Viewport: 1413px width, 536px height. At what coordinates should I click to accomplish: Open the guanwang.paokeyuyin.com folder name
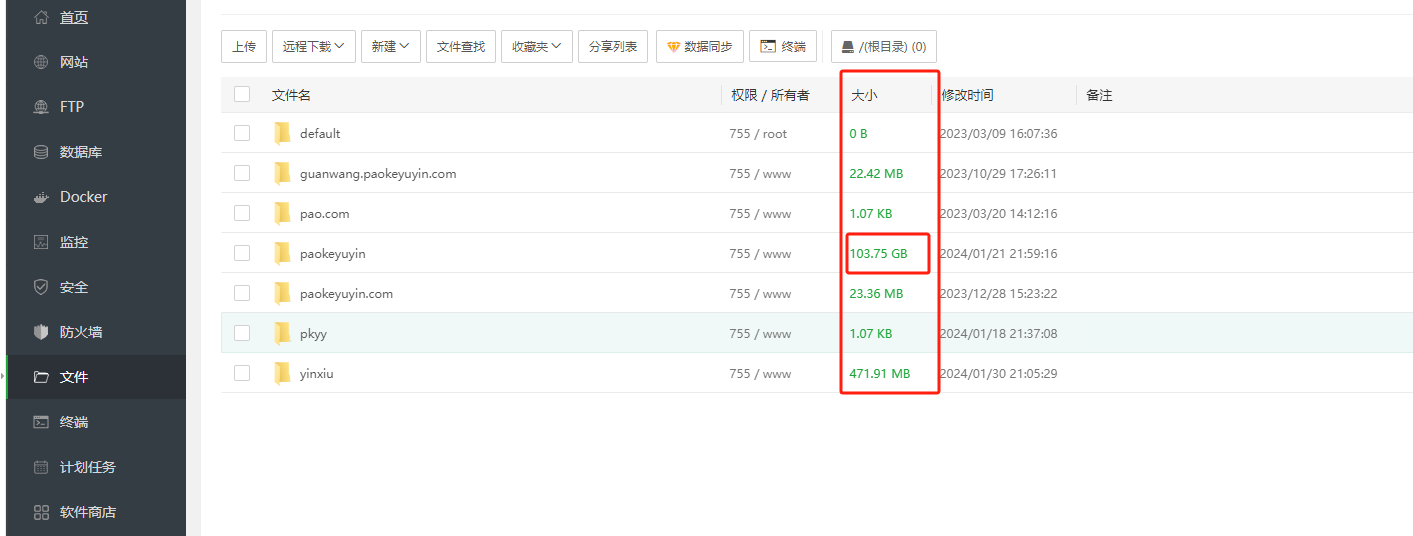coord(378,174)
